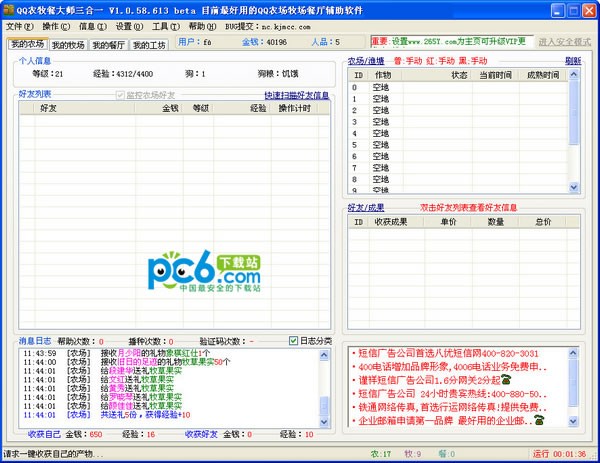Click the 快速扫描好友信息 link
The image size is (600, 463).
297,95
